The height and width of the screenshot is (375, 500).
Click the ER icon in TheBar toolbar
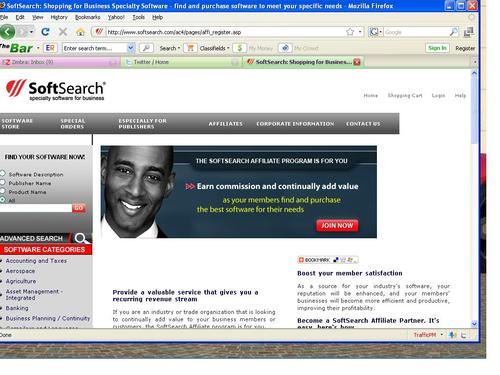[x=50, y=48]
